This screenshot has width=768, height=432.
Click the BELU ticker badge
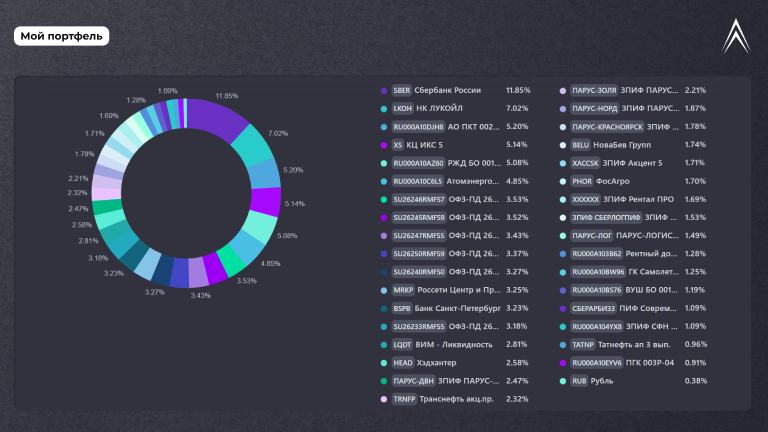click(580, 145)
